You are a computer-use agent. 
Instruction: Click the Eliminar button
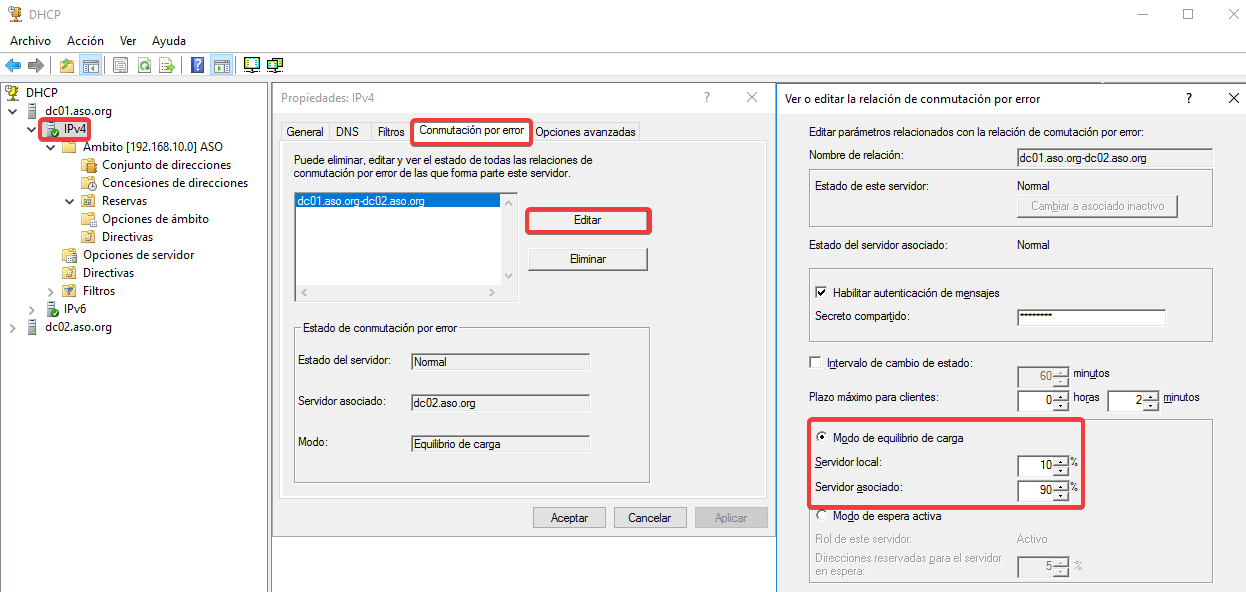pyautogui.click(x=587, y=259)
